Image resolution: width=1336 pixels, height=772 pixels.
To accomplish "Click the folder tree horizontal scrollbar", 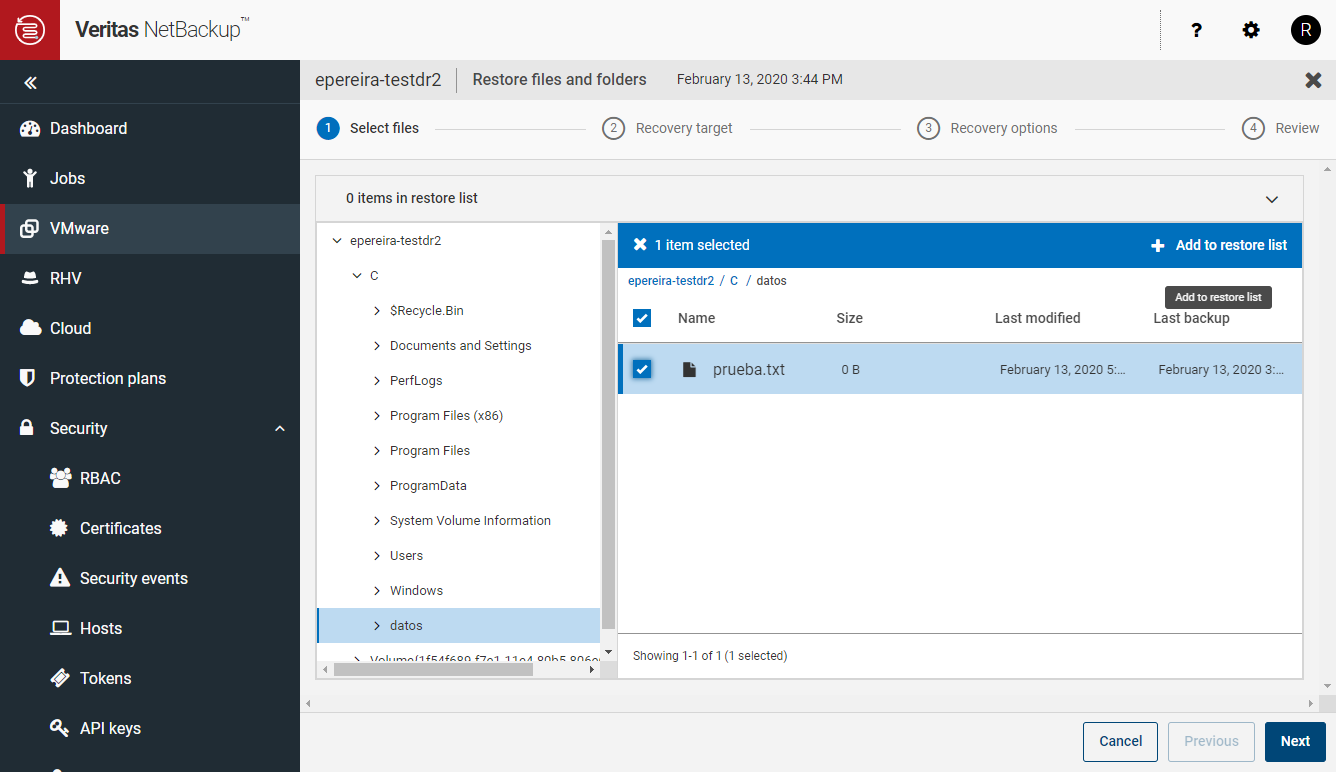I will coord(433,670).
